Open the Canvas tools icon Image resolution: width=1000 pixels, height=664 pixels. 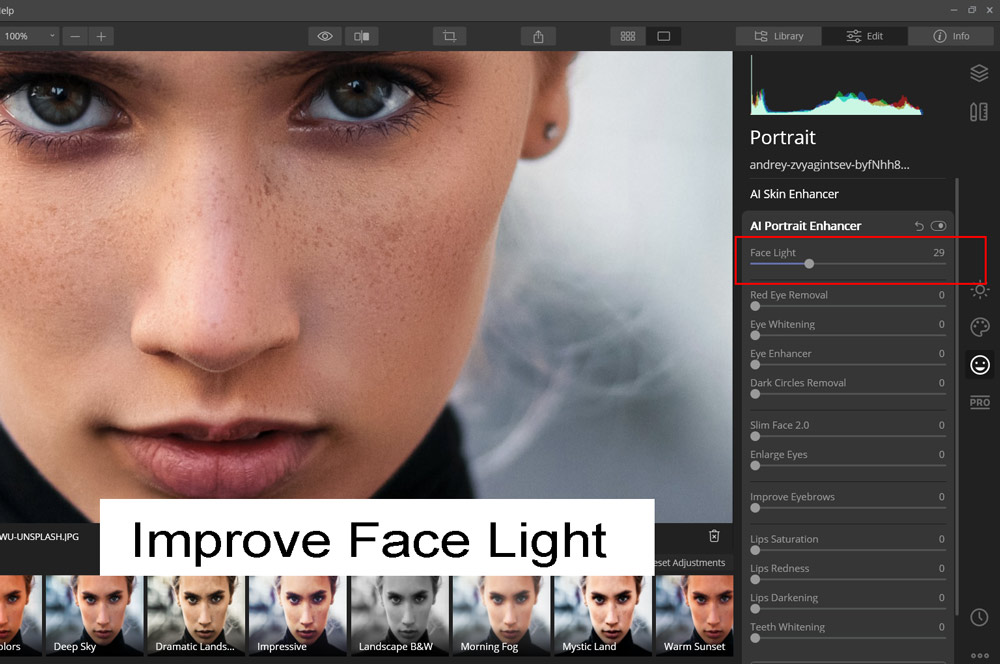[979, 112]
